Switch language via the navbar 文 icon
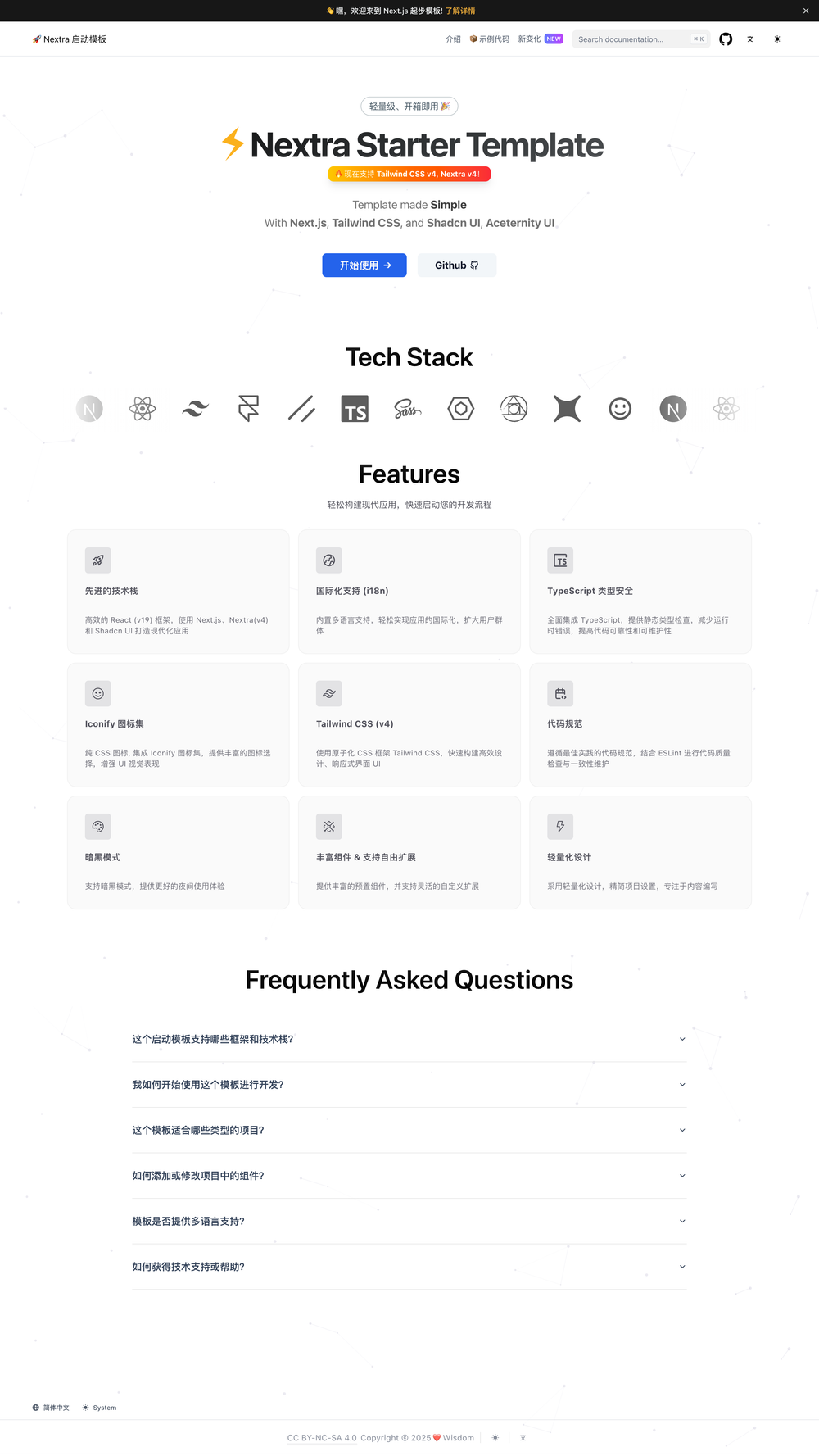Image resolution: width=819 pixels, height=1456 pixels. point(750,39)
